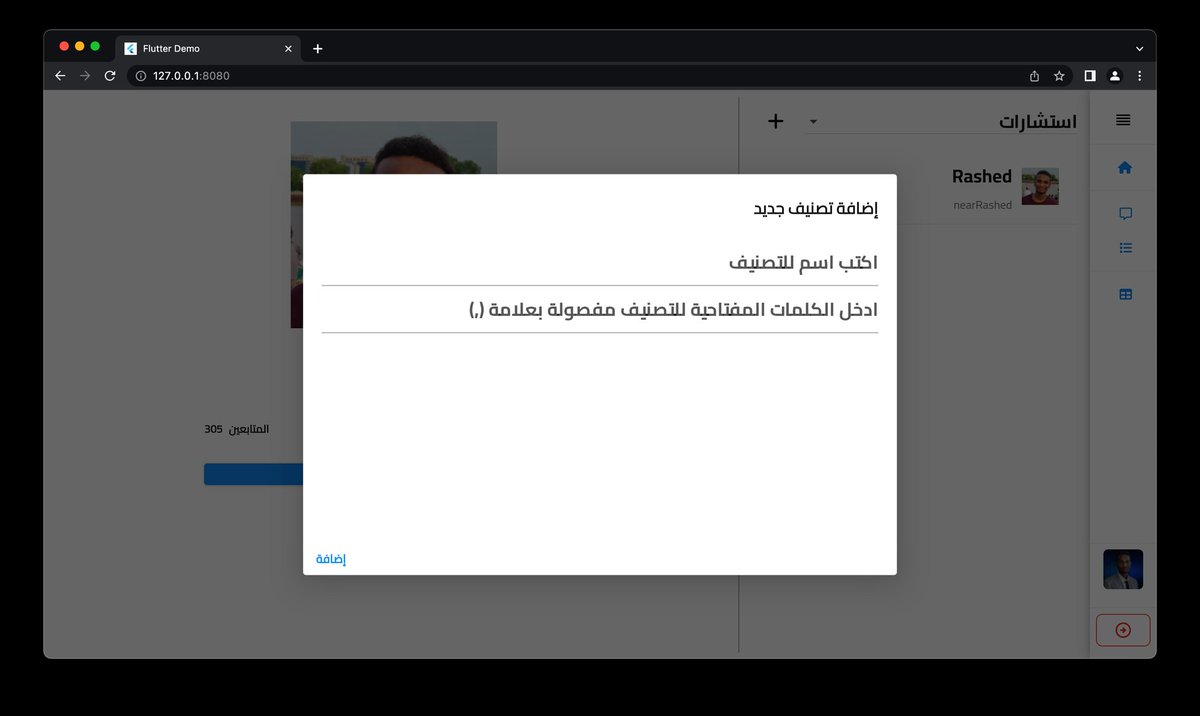Viewport: 1200px width, 716px height.
Task: Bookmark this page with the star icon
Action: click(1059, 76)
